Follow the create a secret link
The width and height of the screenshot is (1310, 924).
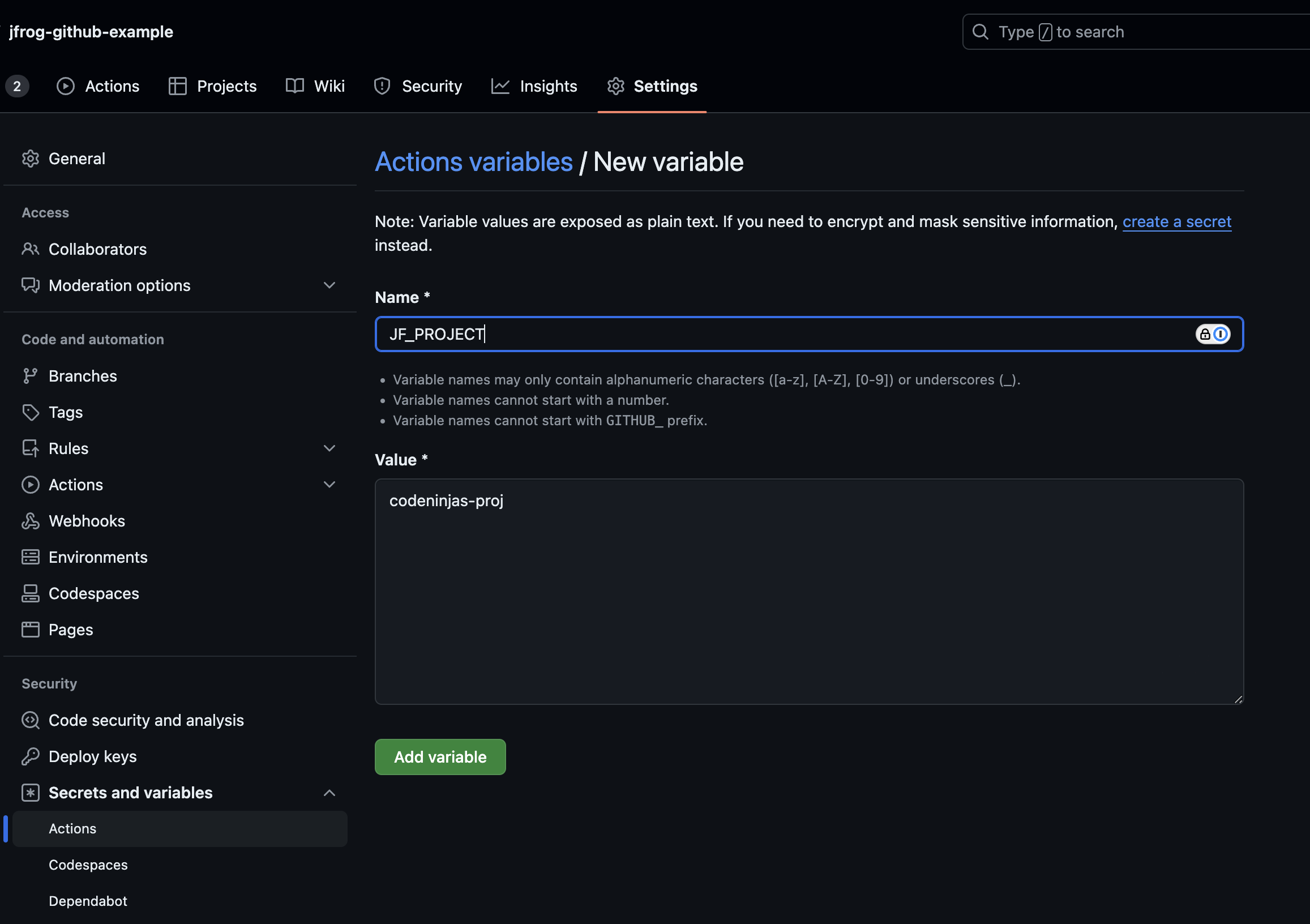(x=1176, y=221)
